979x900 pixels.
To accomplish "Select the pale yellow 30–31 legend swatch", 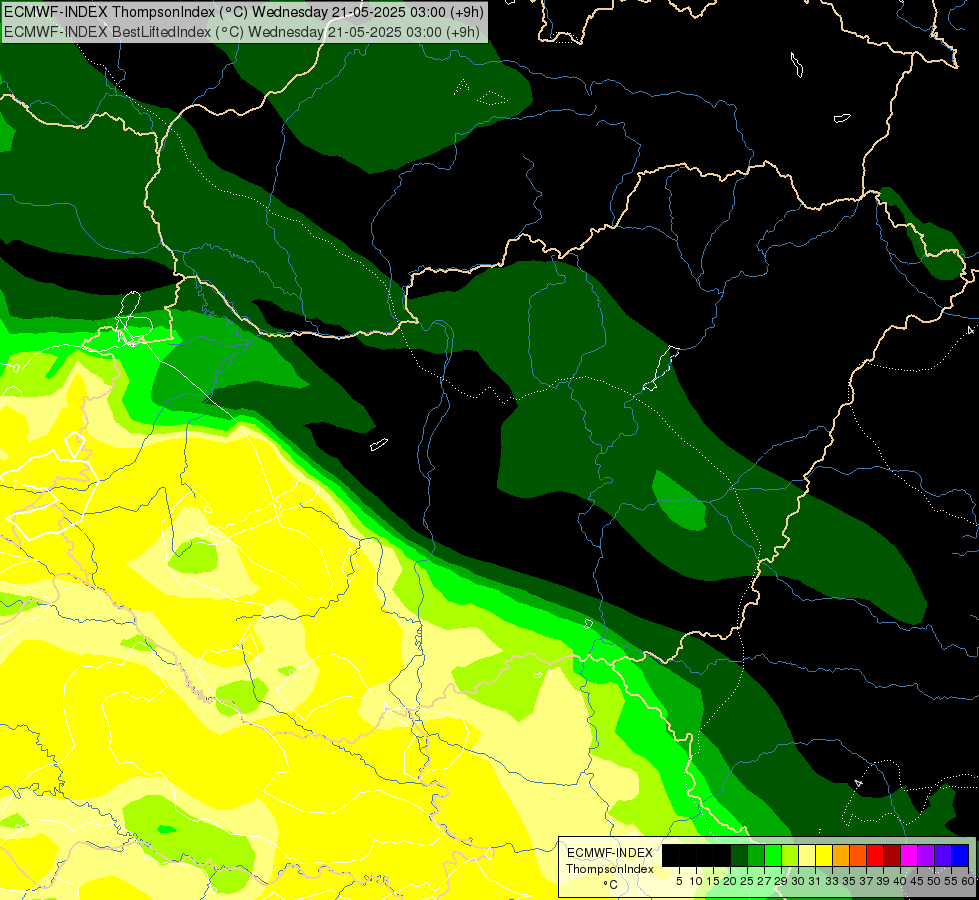I will pyautogui.click(x=807, y=855).
